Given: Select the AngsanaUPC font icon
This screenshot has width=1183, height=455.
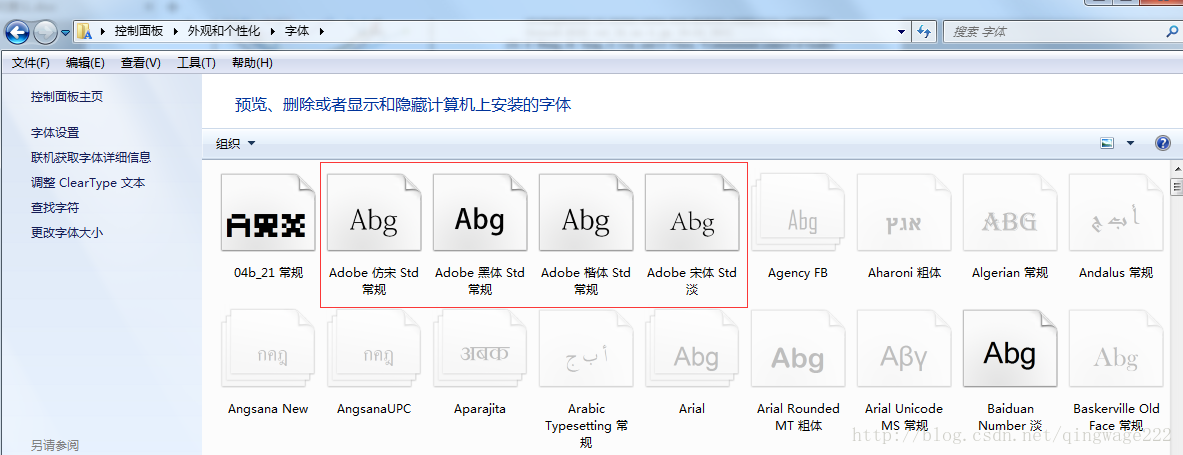Looking at the screenshot, I should pyautogui.click(x=374, y=349).
